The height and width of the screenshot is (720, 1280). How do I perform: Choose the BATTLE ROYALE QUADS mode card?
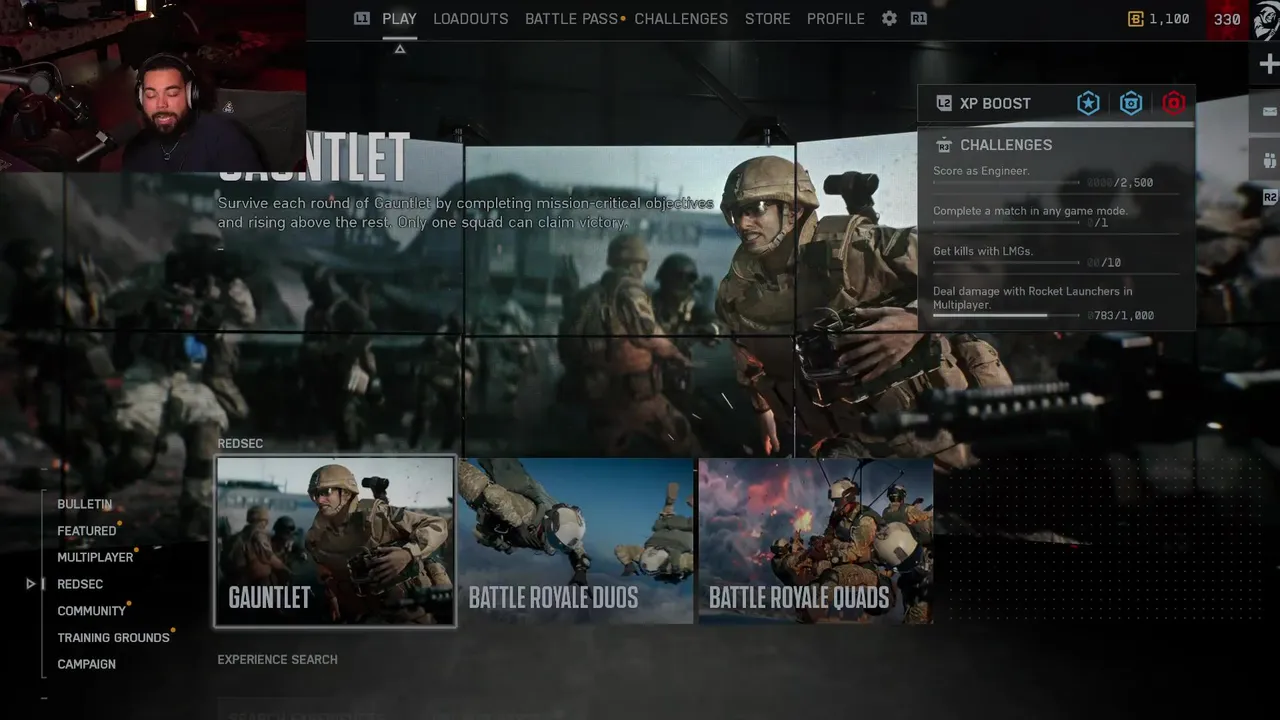click(x=816, y=541)
